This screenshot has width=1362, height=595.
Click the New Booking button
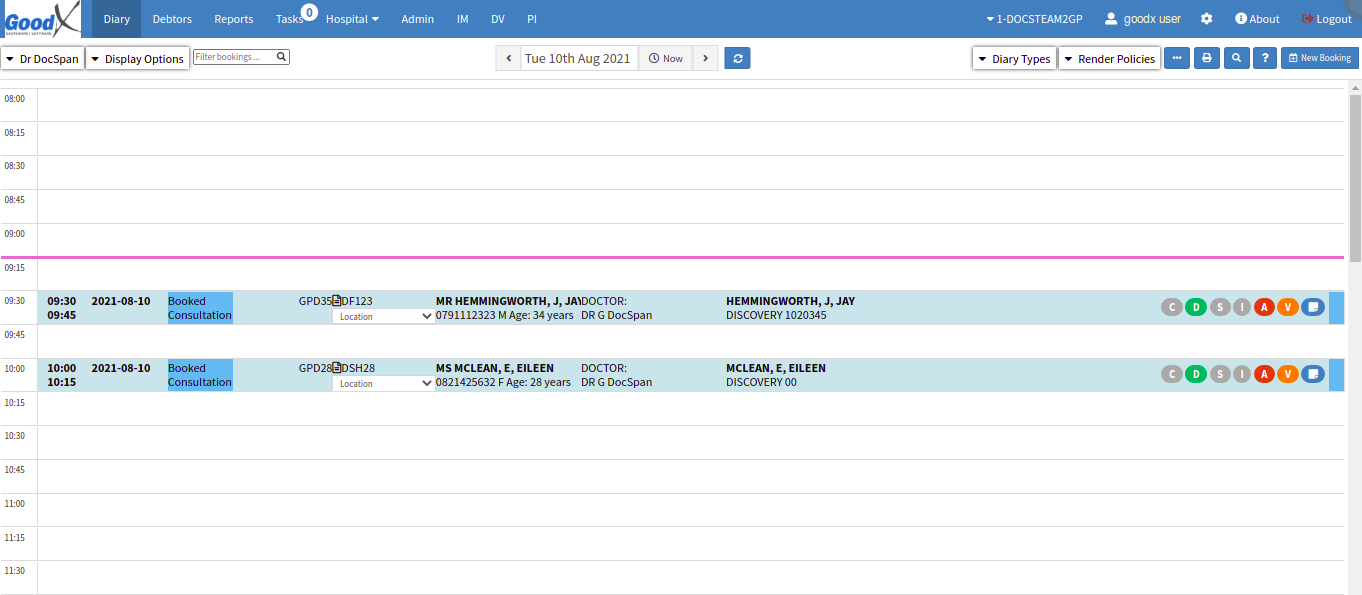(1320, 58)
